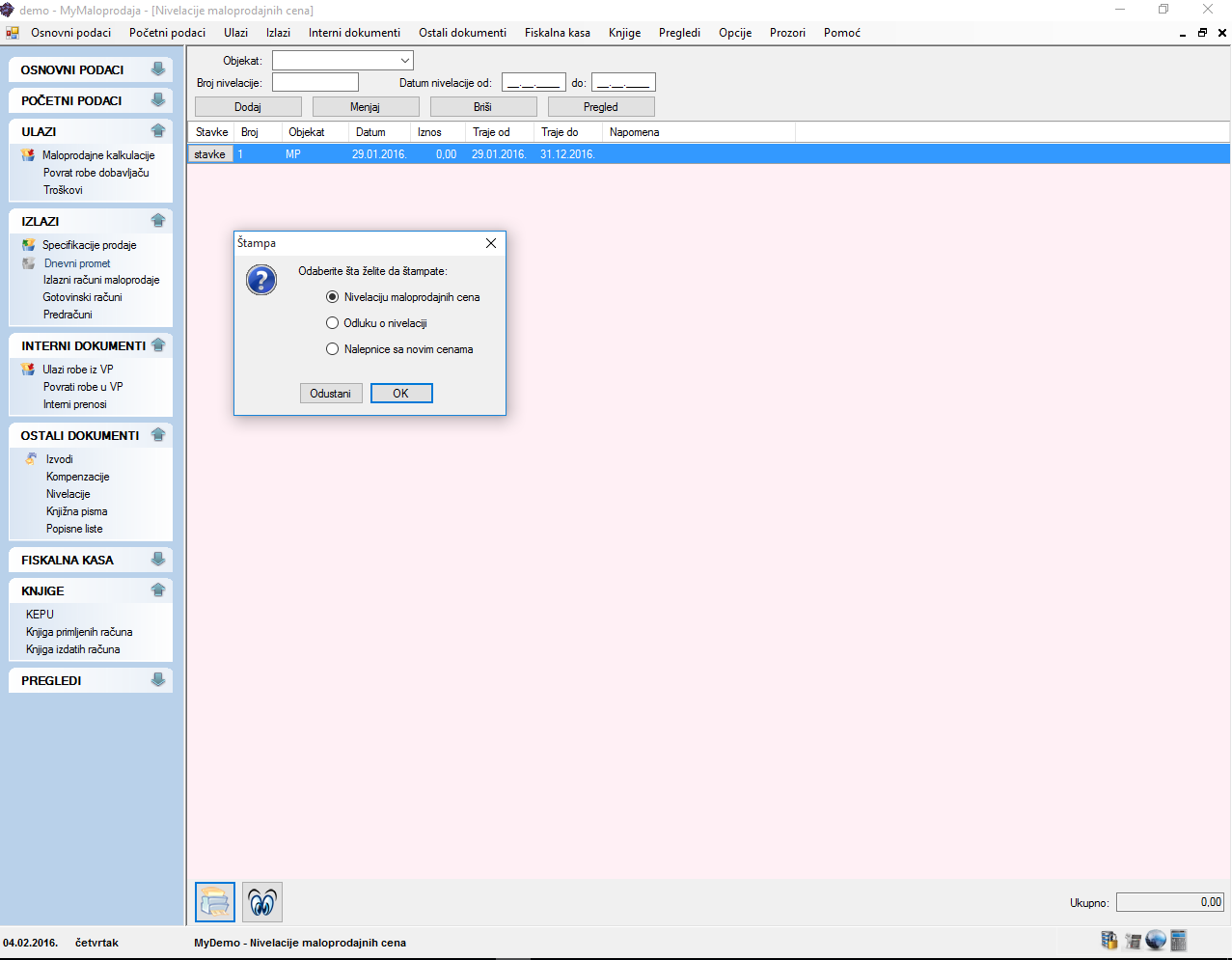Expand the OSNOVNI PODACI sidebar section
1232x960 pixels.
158,69
